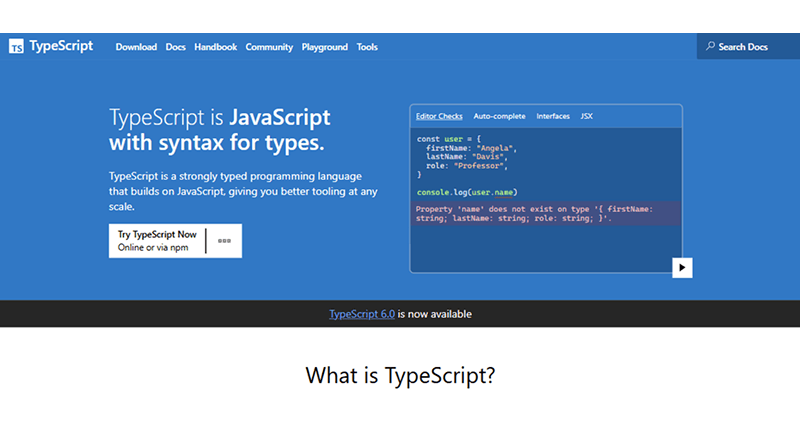The height and width of the screenshot is (445, 800).
Task: Click the TypeScript wordmark in header
Action: 61,46
